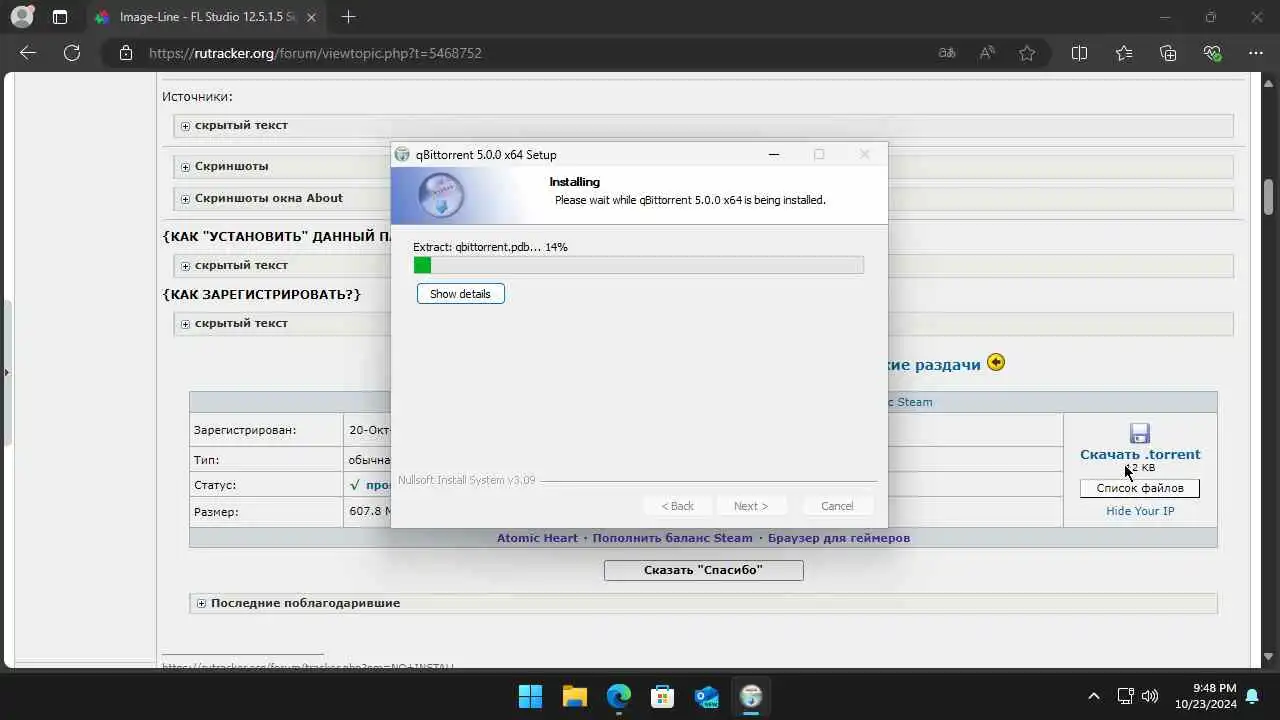Refresh the rutracker page
Viewport: 1280px width, 720px height.
point(71,53)
